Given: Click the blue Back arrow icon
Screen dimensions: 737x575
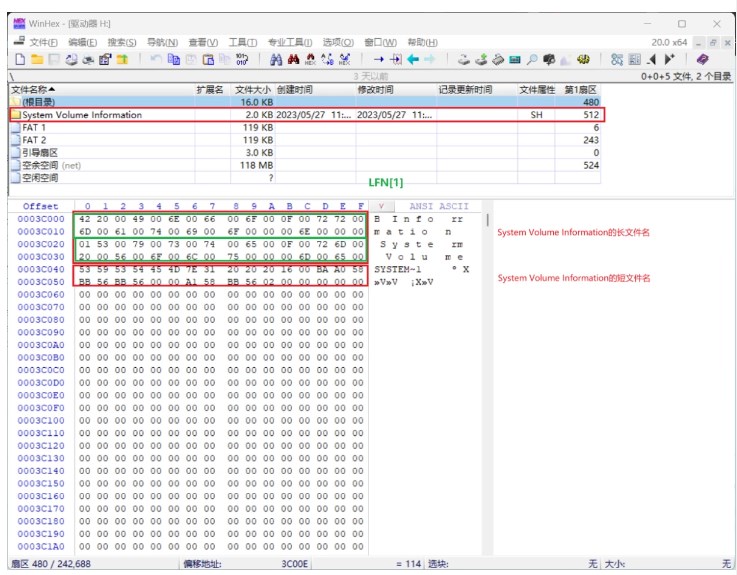Looking at the screenshot, I should click(411, 59).
